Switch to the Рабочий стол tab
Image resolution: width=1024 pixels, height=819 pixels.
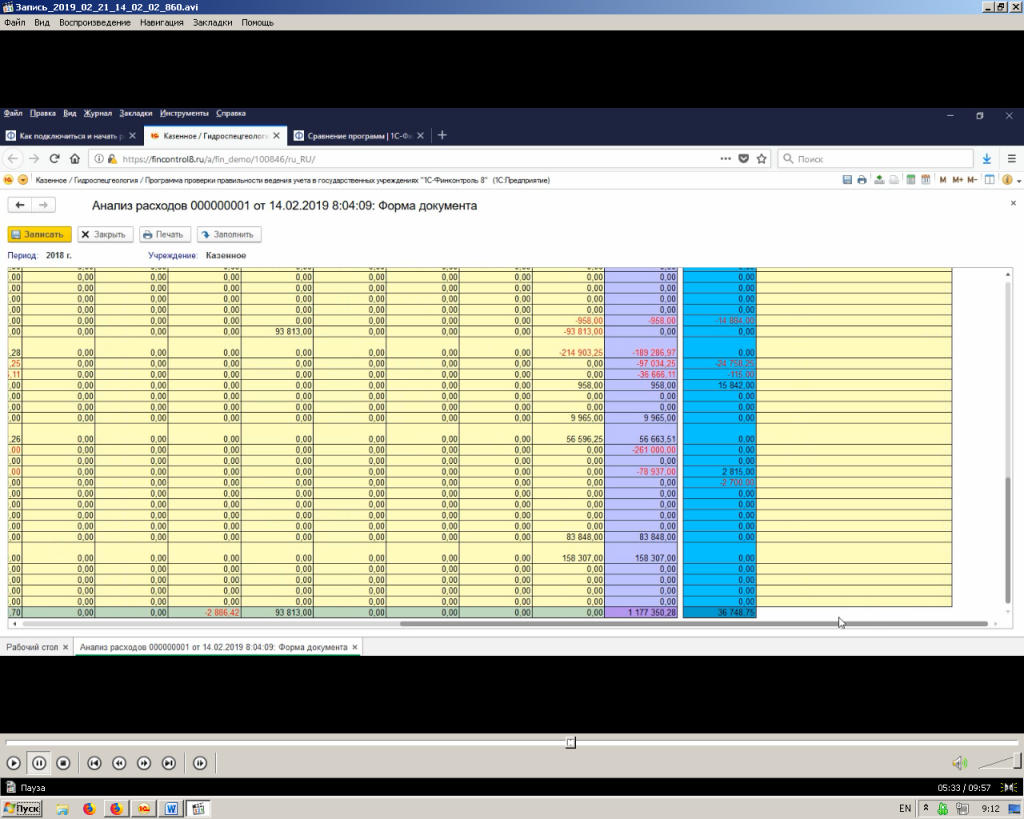32,647
